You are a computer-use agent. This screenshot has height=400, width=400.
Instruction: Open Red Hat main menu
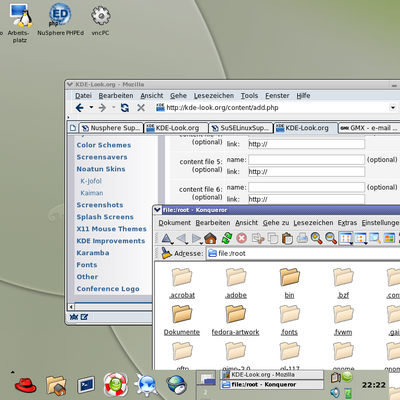25,385
